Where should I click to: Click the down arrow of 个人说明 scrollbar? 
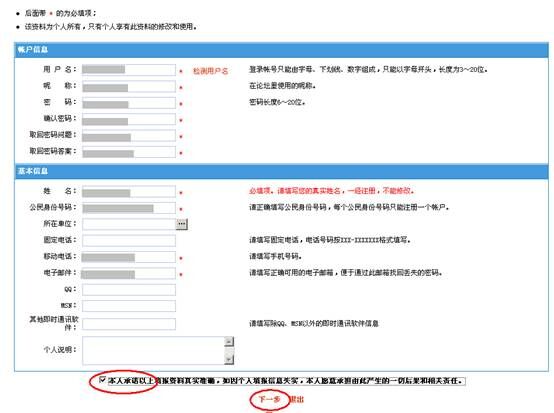click(229, 359)
